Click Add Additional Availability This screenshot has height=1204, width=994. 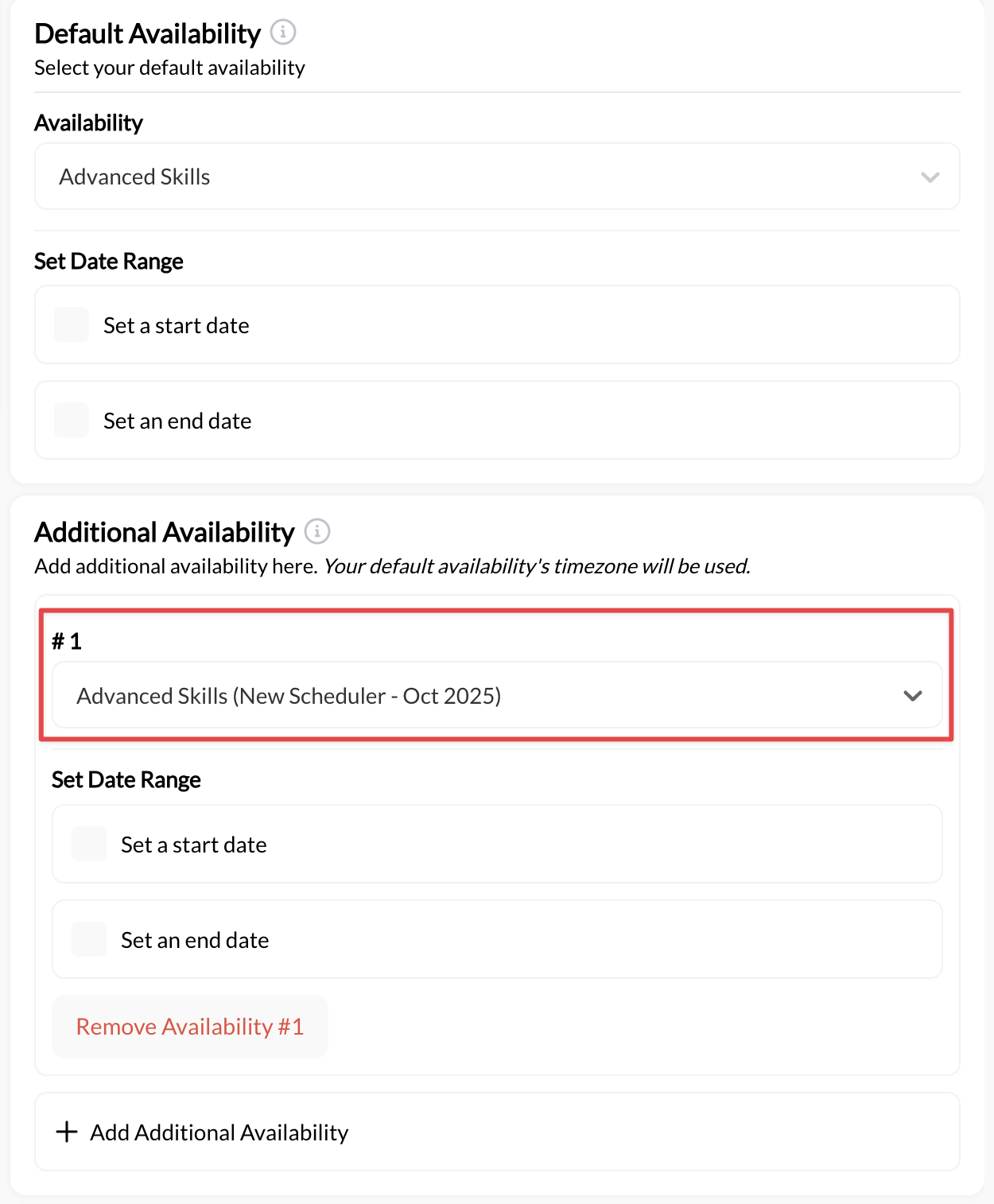(x=219, y=1131)
